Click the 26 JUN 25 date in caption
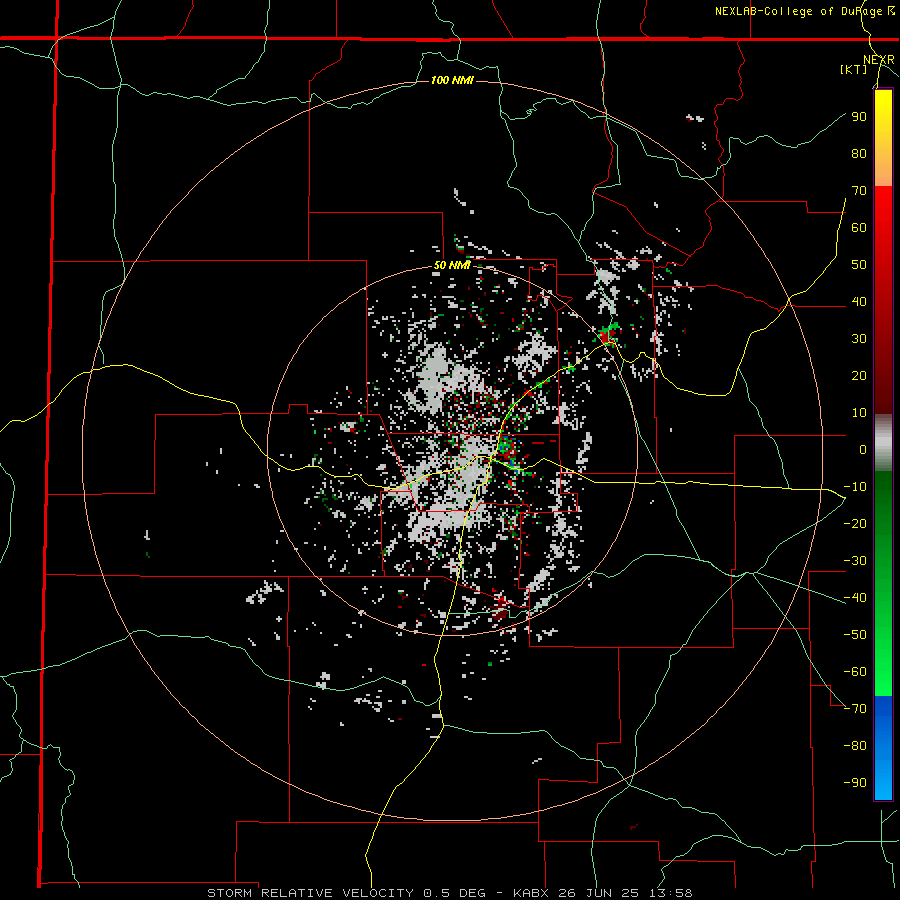Viewport: 900px width, 900px height. [x=599, y=893]
